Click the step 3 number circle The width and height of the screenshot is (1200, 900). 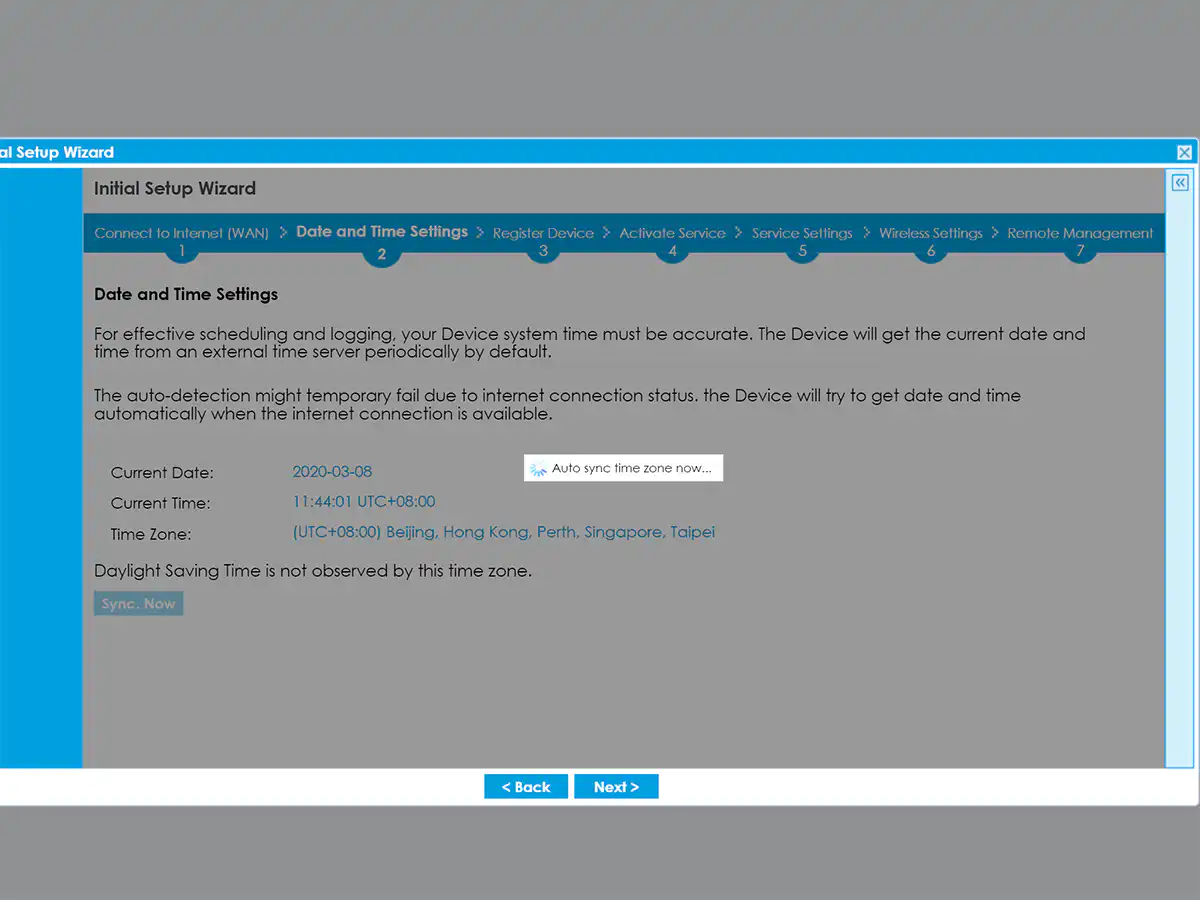pos(543,252)
